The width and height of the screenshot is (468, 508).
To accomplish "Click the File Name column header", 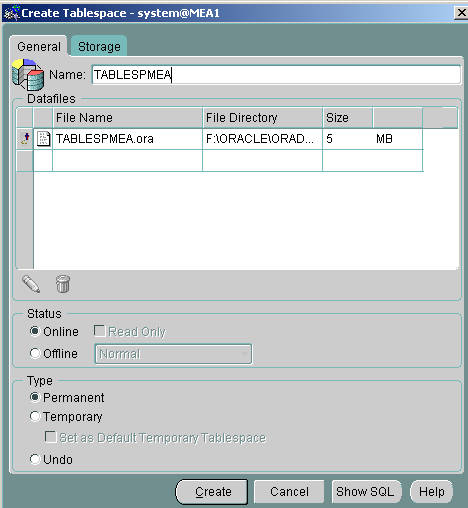I will tap(128, 118).
